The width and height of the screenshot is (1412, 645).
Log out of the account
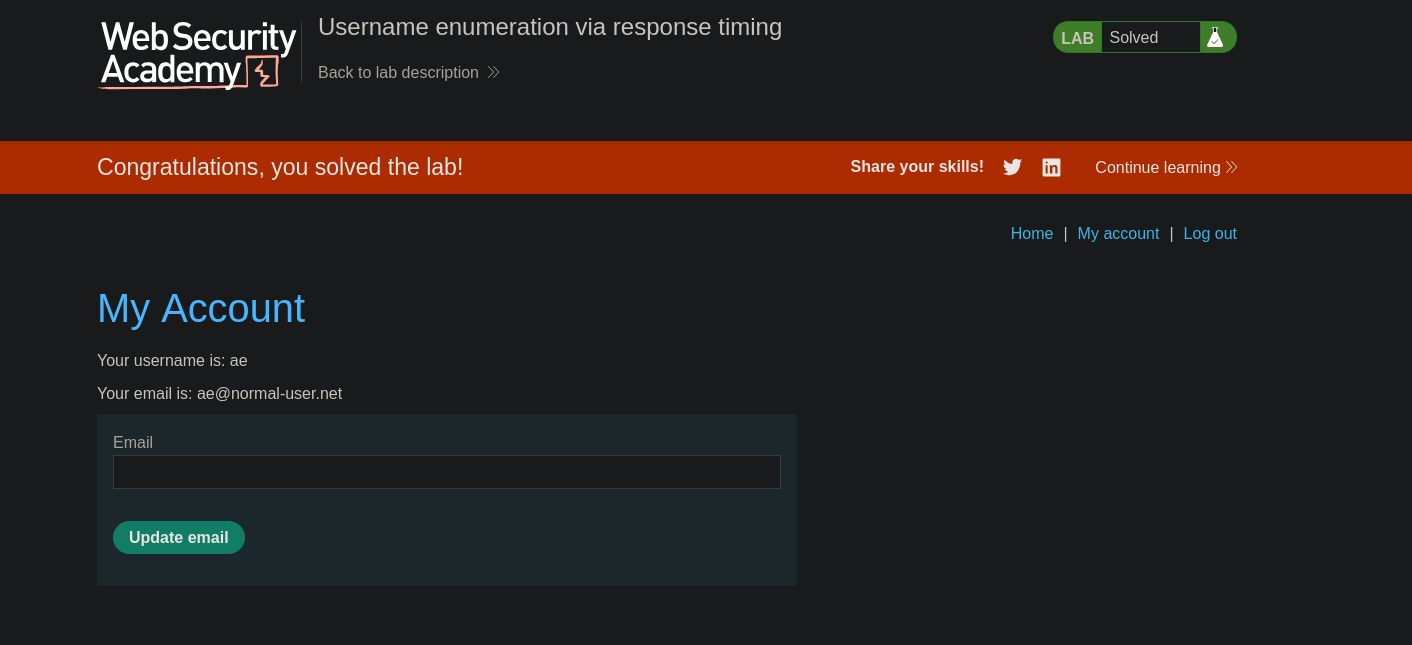click(x=1210, y=234)
